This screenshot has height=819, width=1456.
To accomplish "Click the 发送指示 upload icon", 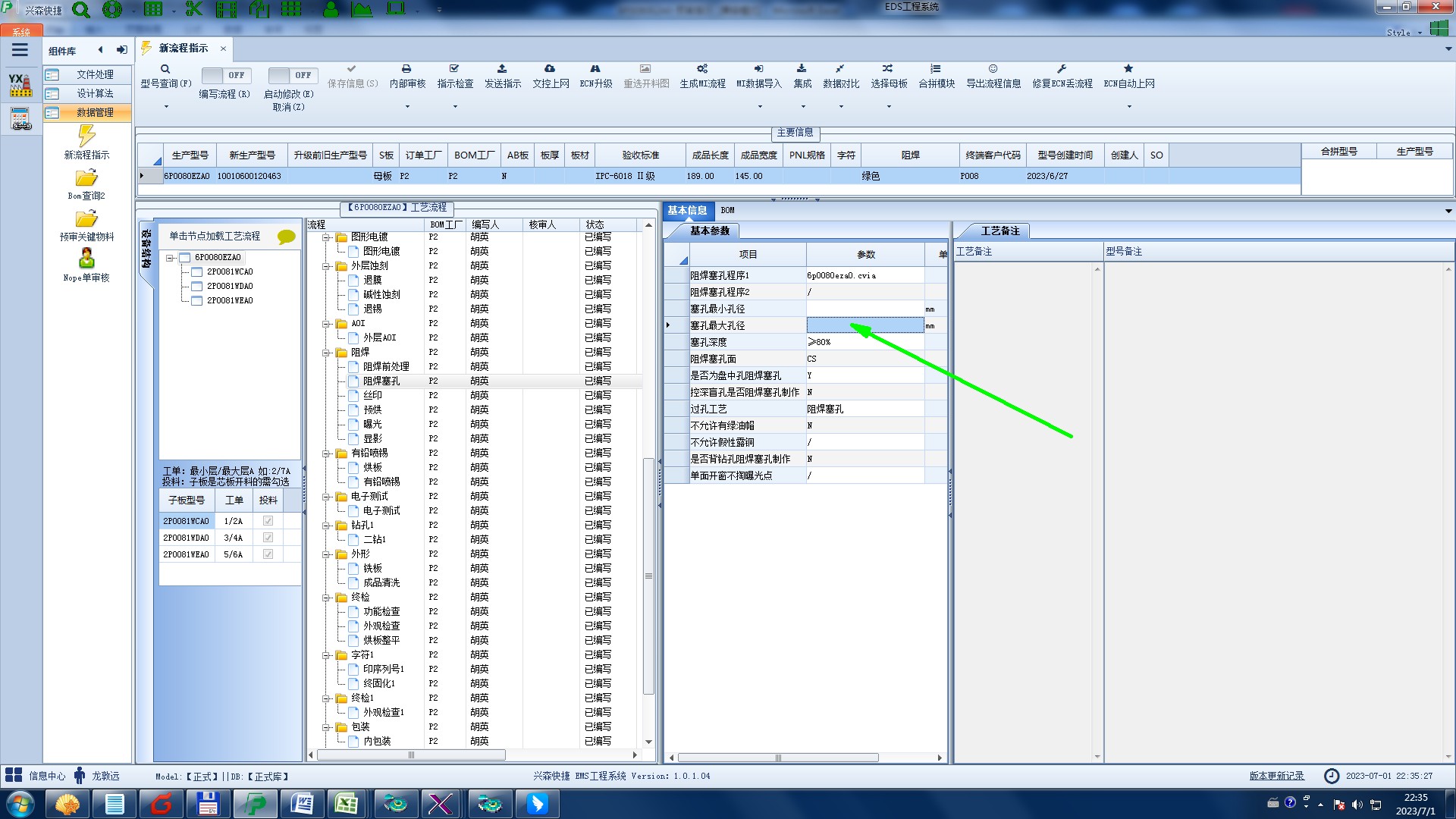I will [x=502, y=69].
